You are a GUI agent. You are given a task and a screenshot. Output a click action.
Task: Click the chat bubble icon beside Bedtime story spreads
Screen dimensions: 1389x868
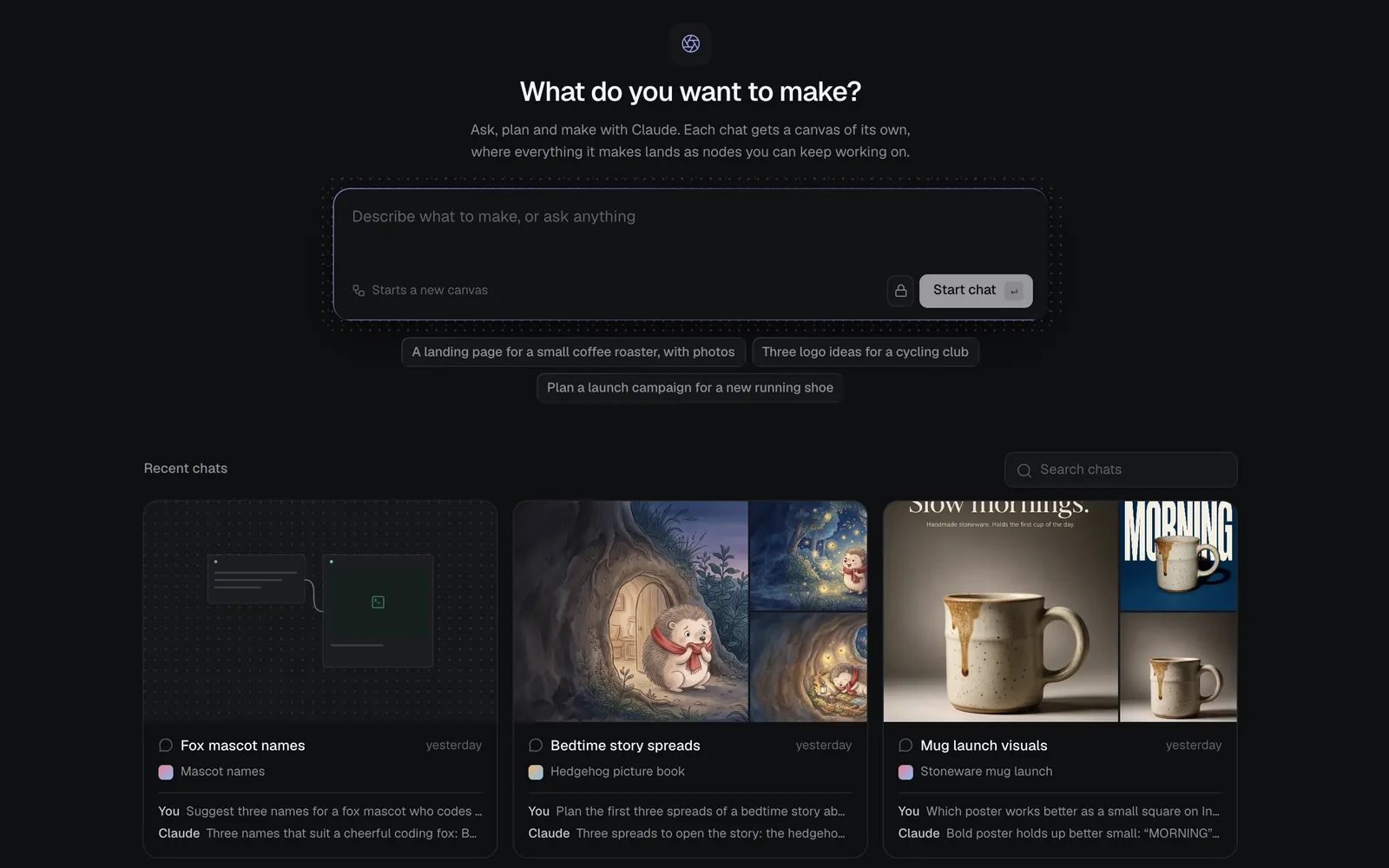pyautogui.click(x=536, y=746)
